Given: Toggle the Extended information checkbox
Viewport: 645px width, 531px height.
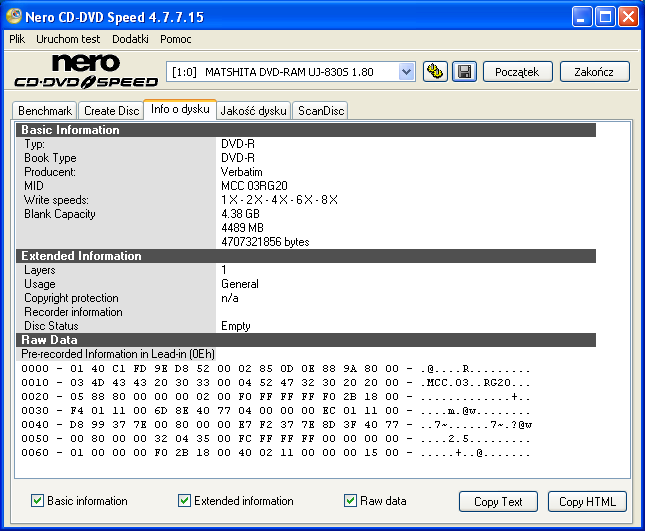Looking at the screenshot, I should [x=184, y=501].
